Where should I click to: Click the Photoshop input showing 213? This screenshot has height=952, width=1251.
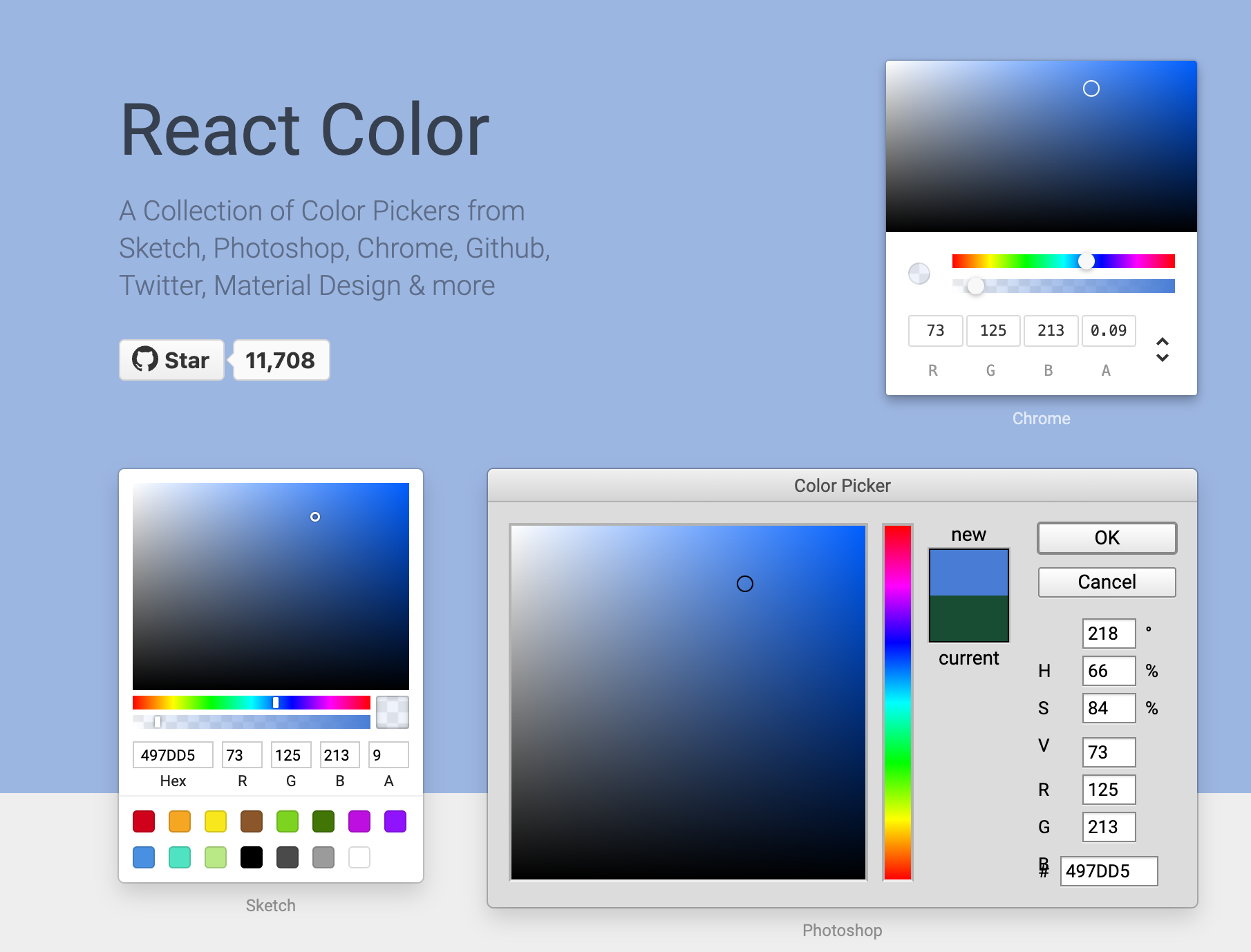pos(1109,827)
